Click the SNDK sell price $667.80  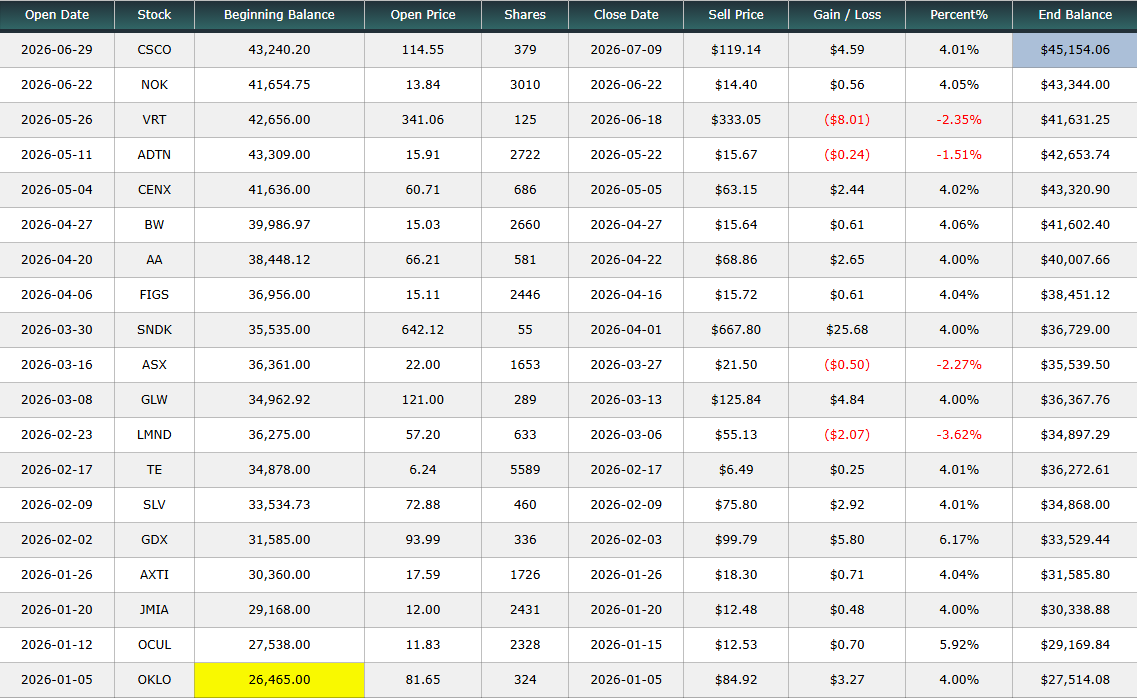tap(735, 330)
